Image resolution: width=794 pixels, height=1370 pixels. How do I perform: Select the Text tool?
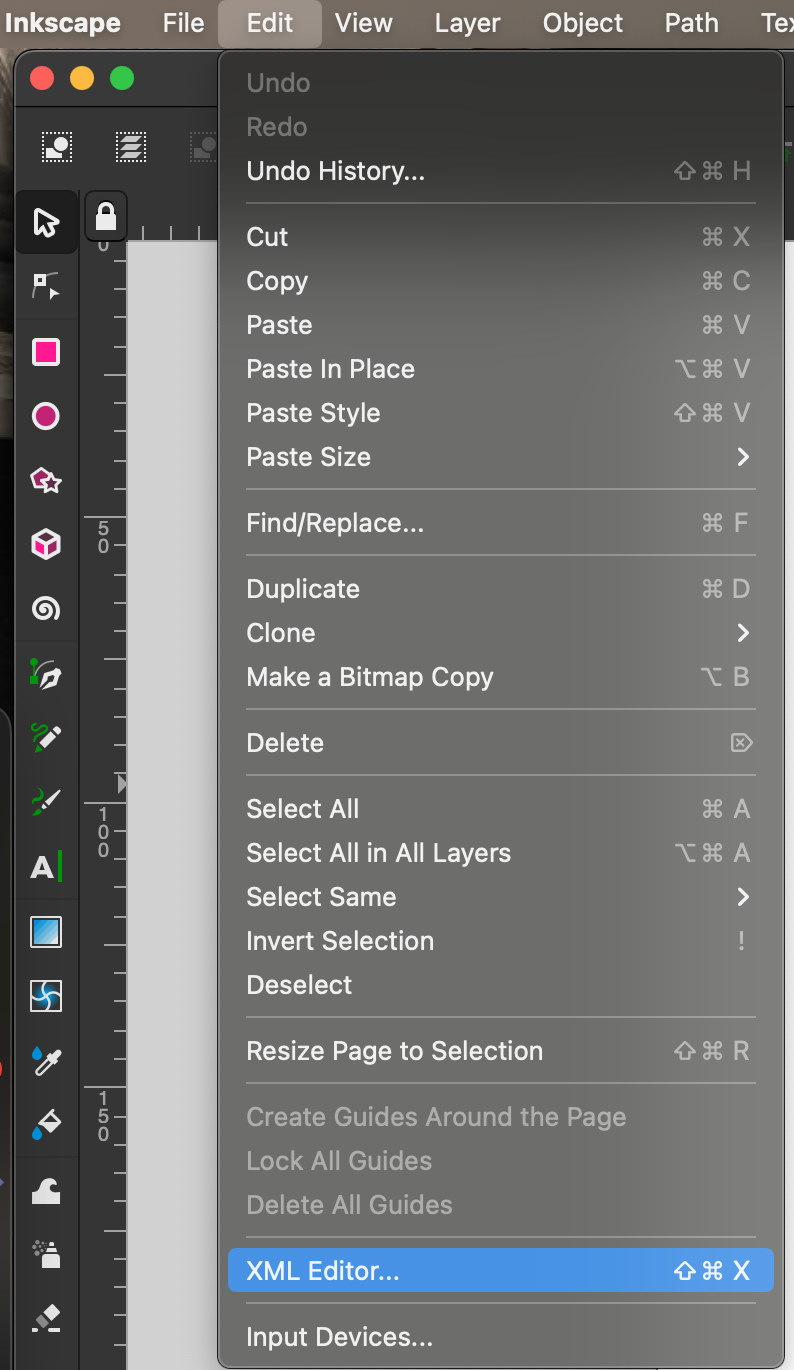46,866
